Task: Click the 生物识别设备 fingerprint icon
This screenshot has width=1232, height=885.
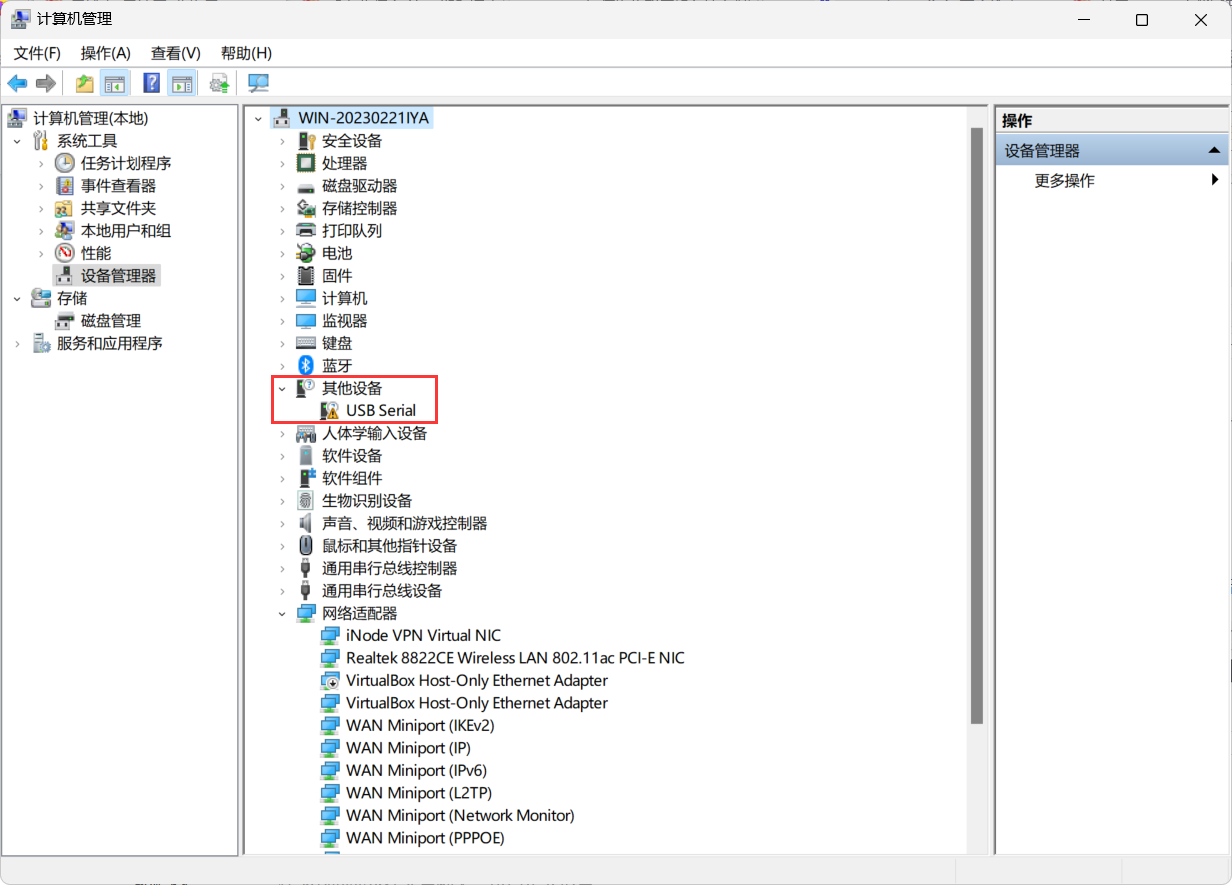Action: (306, 501)
